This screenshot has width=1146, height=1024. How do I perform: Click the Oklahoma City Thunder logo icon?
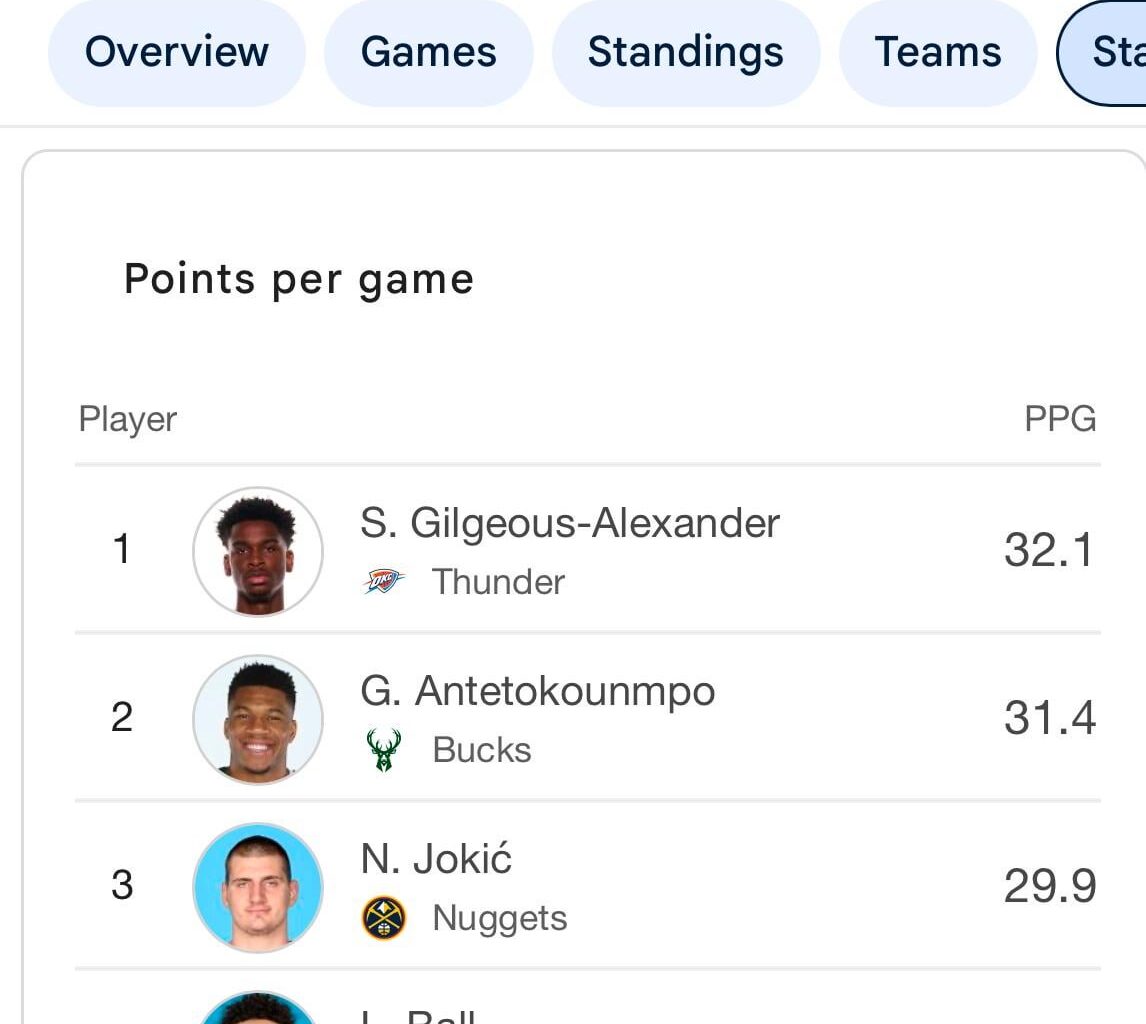coord(383,581)
